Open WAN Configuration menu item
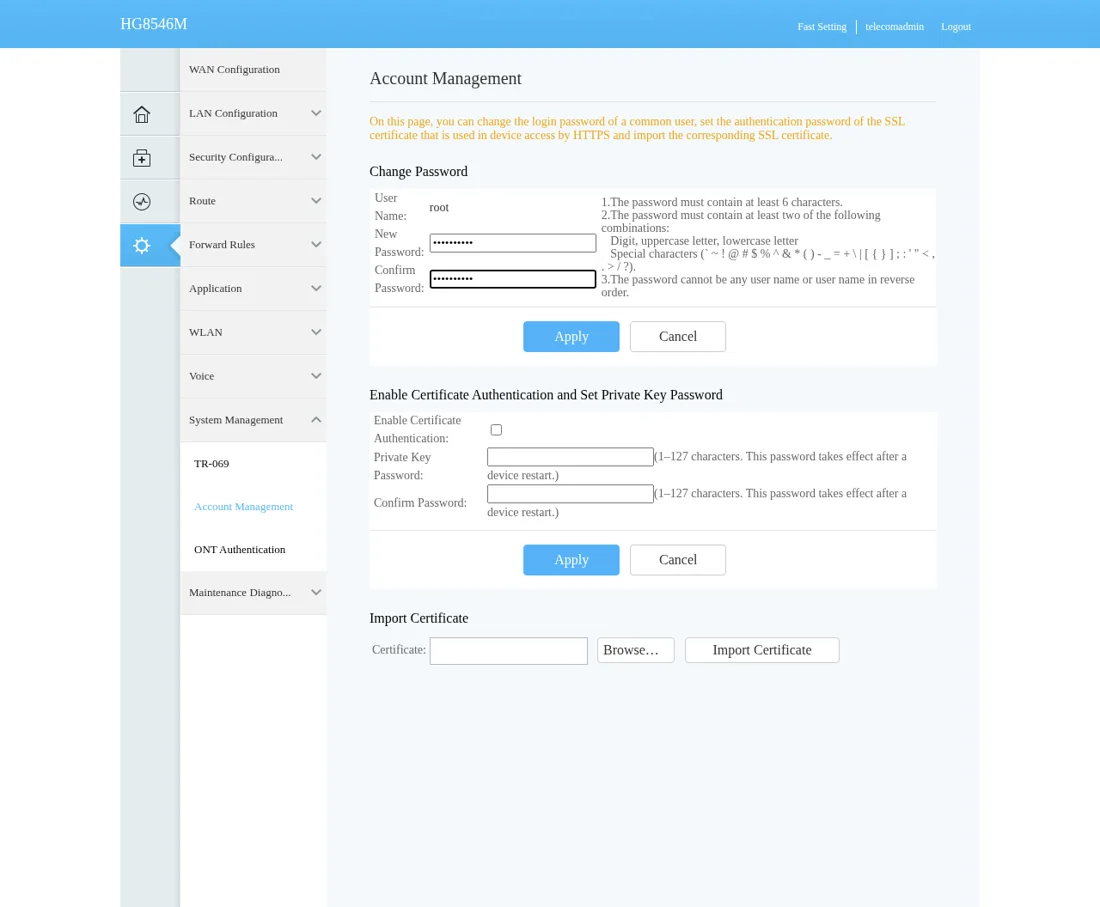The image size is (1100, 907). coord(253,69)
